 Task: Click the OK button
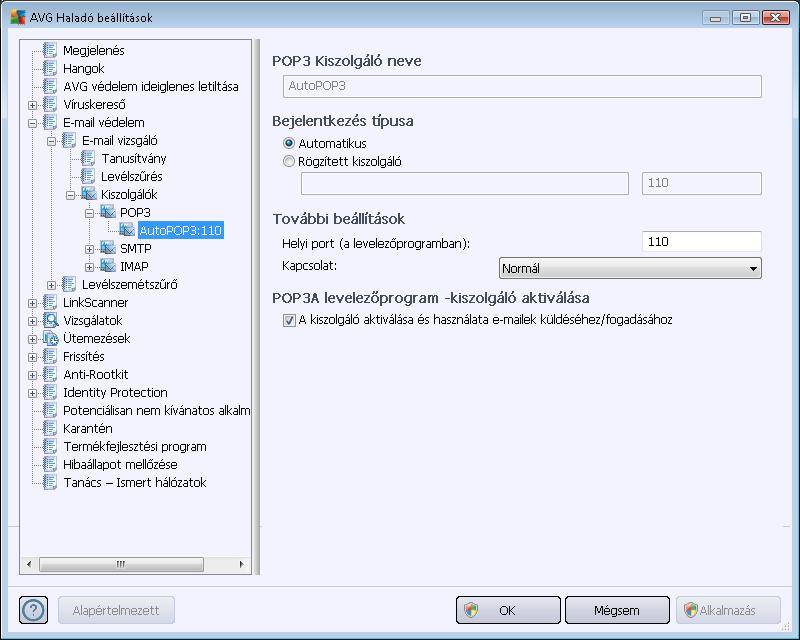click(508, 610)
